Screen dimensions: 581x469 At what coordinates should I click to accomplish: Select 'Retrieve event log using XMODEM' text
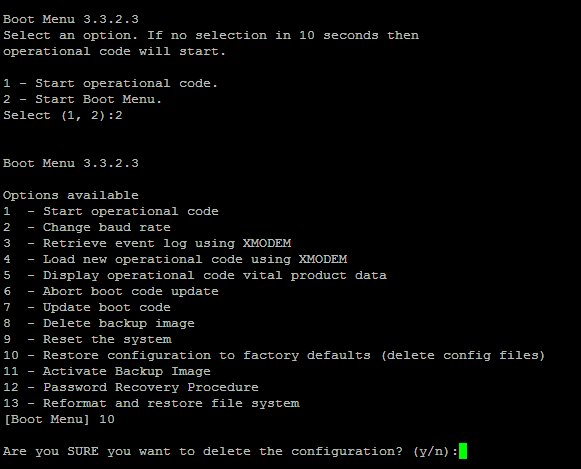pyautogui.click(x=167, y=243)
